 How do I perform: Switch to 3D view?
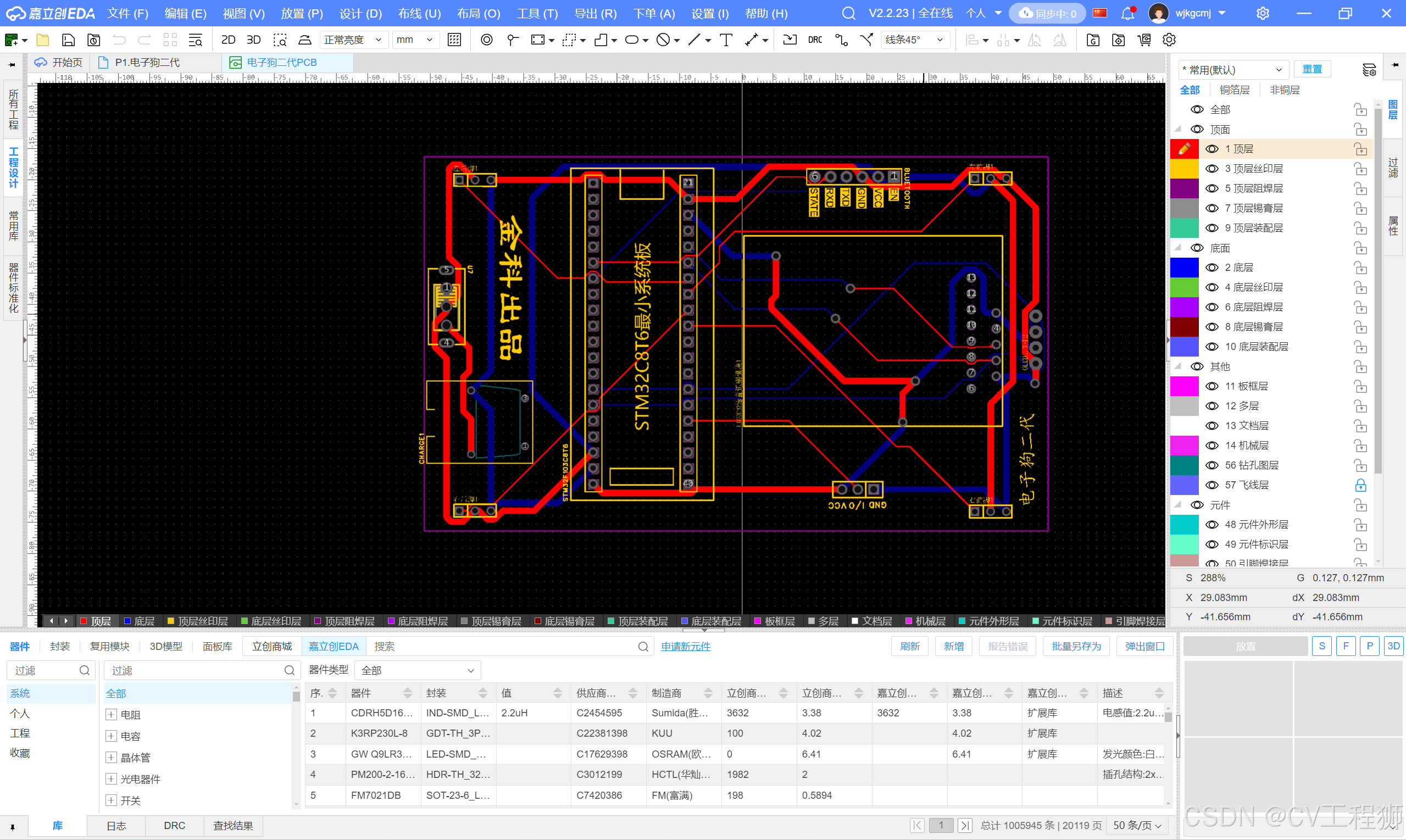pyautogui.click(x=254, y=40)
